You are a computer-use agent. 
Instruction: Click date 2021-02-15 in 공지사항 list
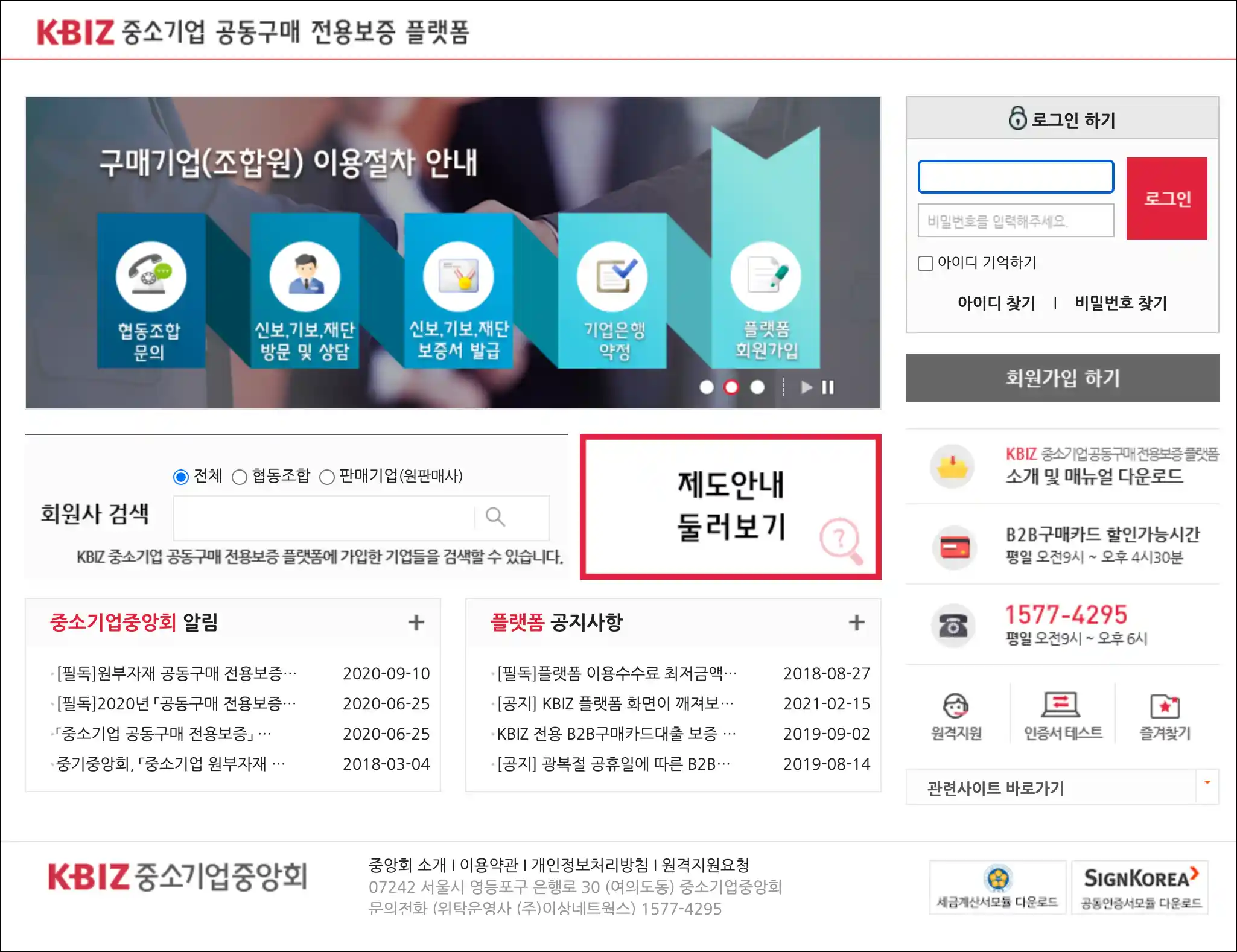point(827,703)
